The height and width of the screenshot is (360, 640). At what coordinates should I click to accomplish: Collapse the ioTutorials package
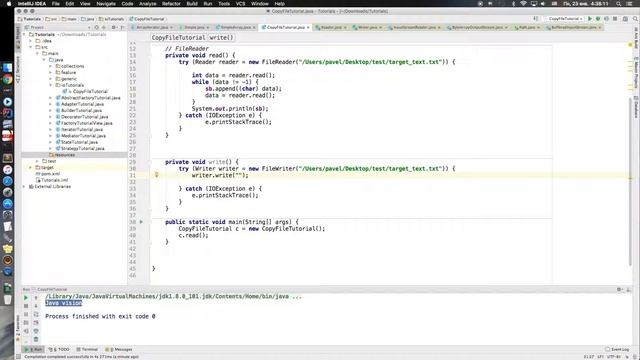[x=51, y=85]
